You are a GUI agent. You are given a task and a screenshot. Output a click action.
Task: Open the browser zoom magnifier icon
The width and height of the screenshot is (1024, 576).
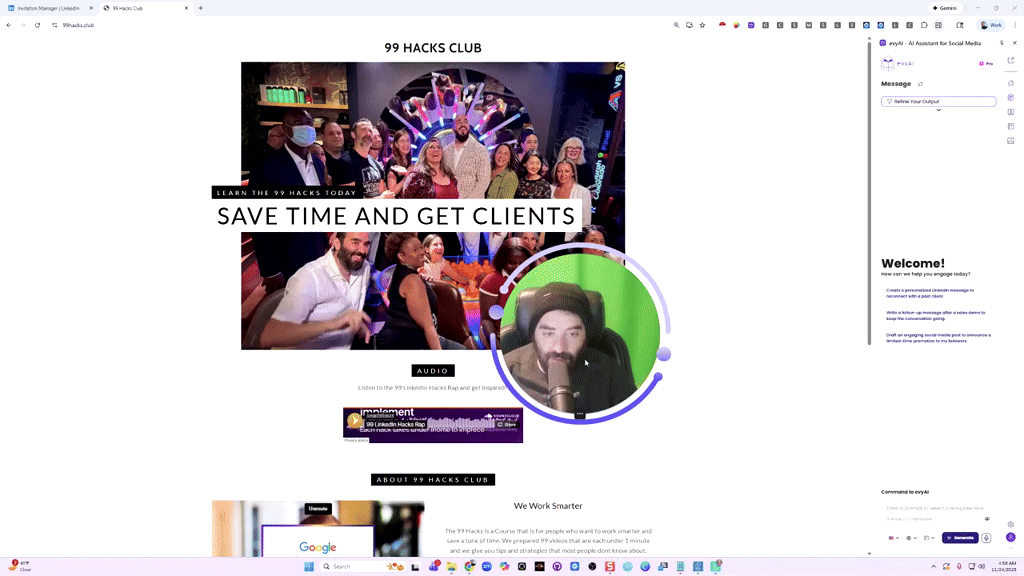pos(677,25)
